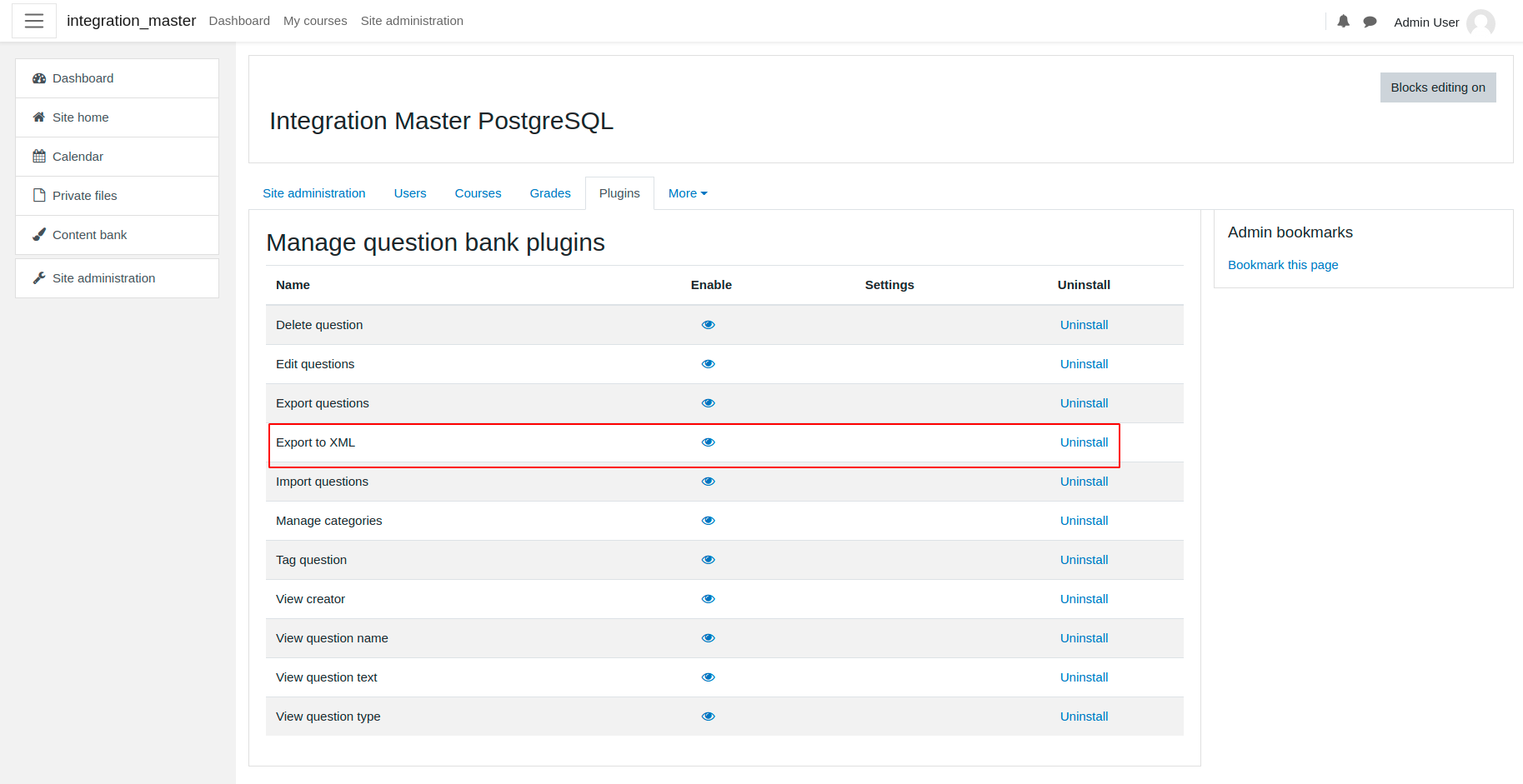Disable the Delete question plugin eye icon
The image size is (1523, 784).
(x=709, y=325)
